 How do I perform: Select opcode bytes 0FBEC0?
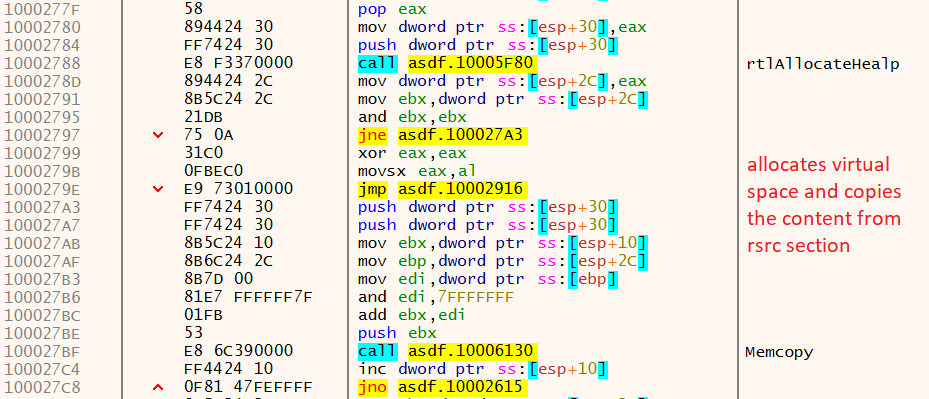click(x=214, y=171)
